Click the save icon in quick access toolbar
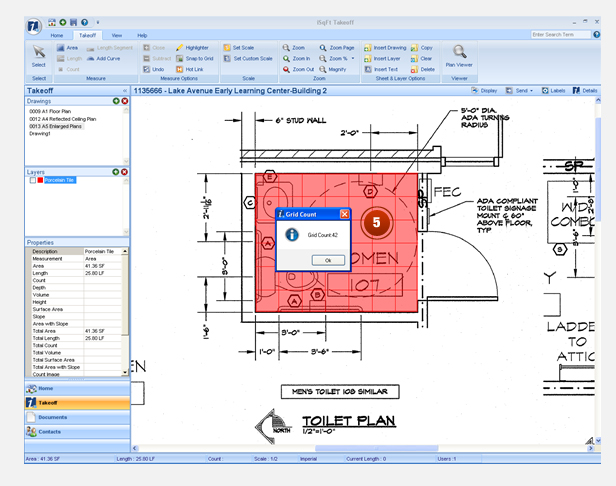 73,22
